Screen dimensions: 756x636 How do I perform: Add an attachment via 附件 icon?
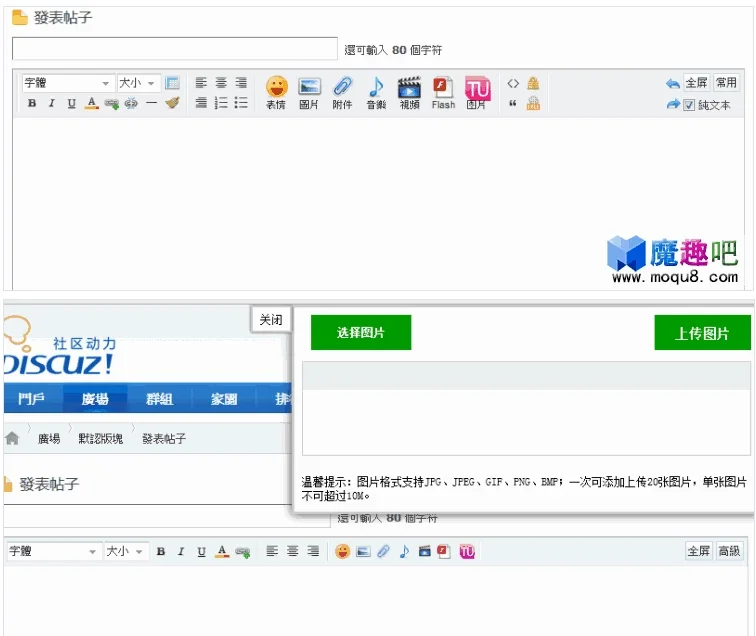click(x=342, y=93)
